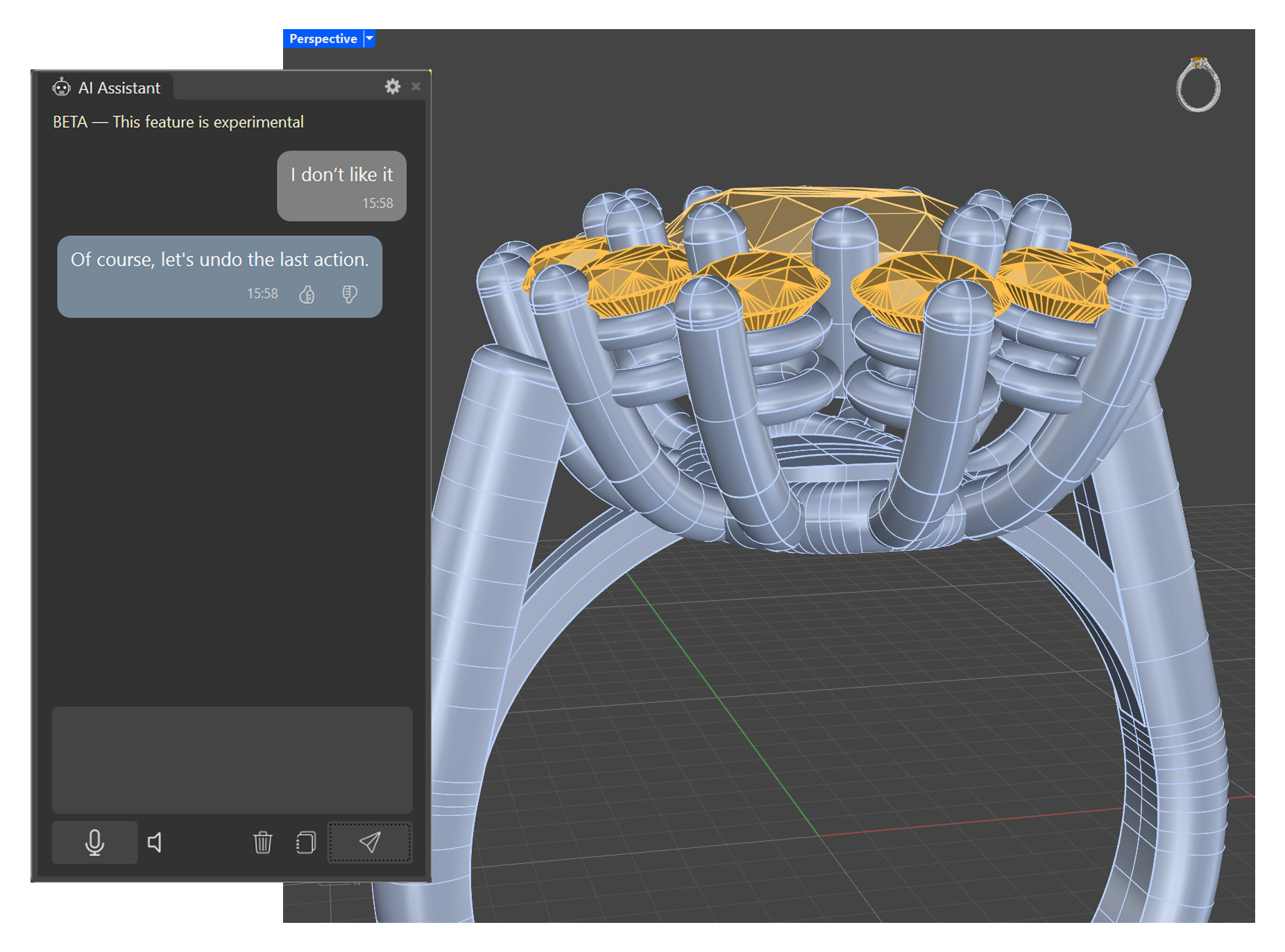Toggle the speaker audio output icon
1285x952 pixels.
point(155,842)
